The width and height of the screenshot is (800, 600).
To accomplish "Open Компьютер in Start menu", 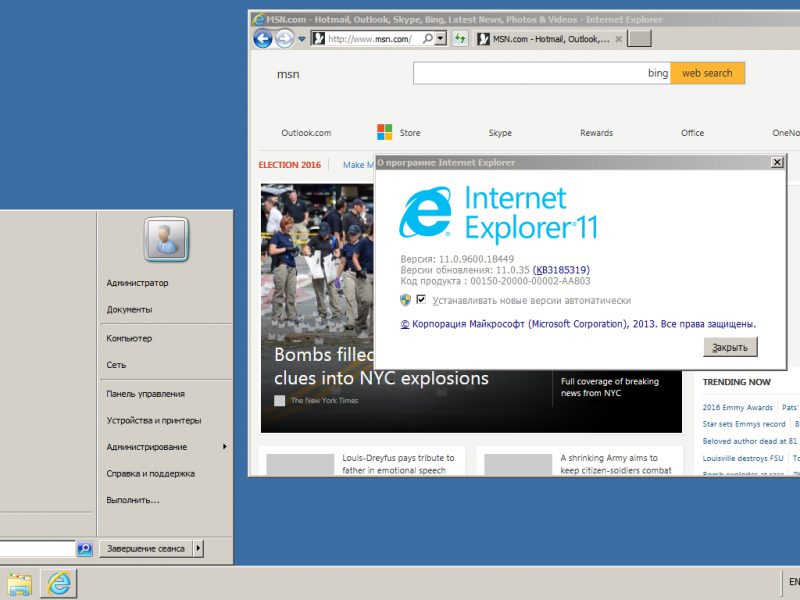I will click(129, 338).
